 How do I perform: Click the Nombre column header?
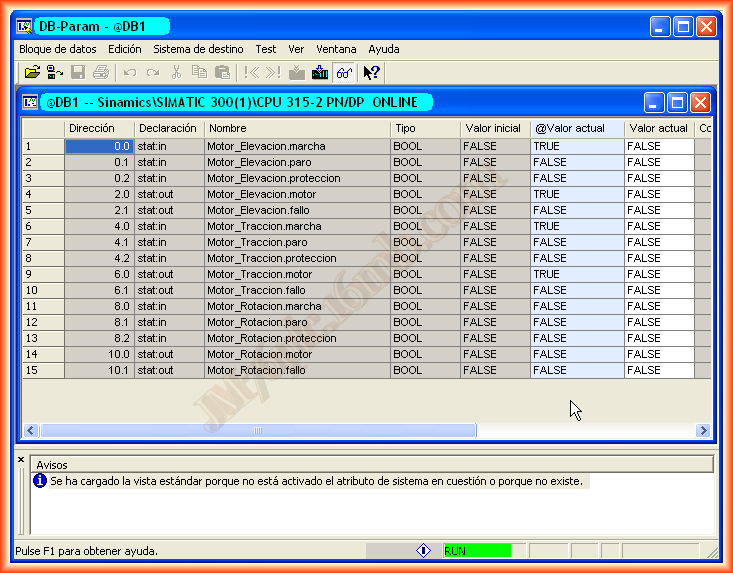click(x=297, y=128)
